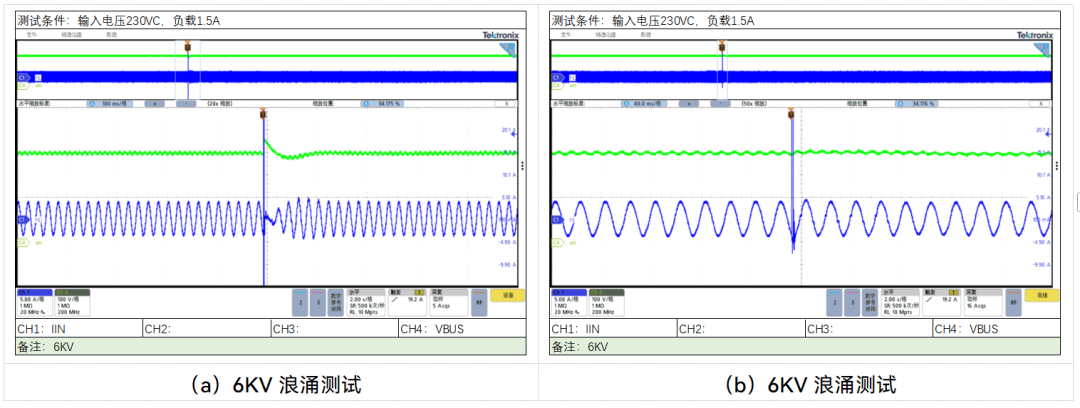Click the yellow 设备 button in scope (a)
1080x408 pixels.
[x=508, y=295]
